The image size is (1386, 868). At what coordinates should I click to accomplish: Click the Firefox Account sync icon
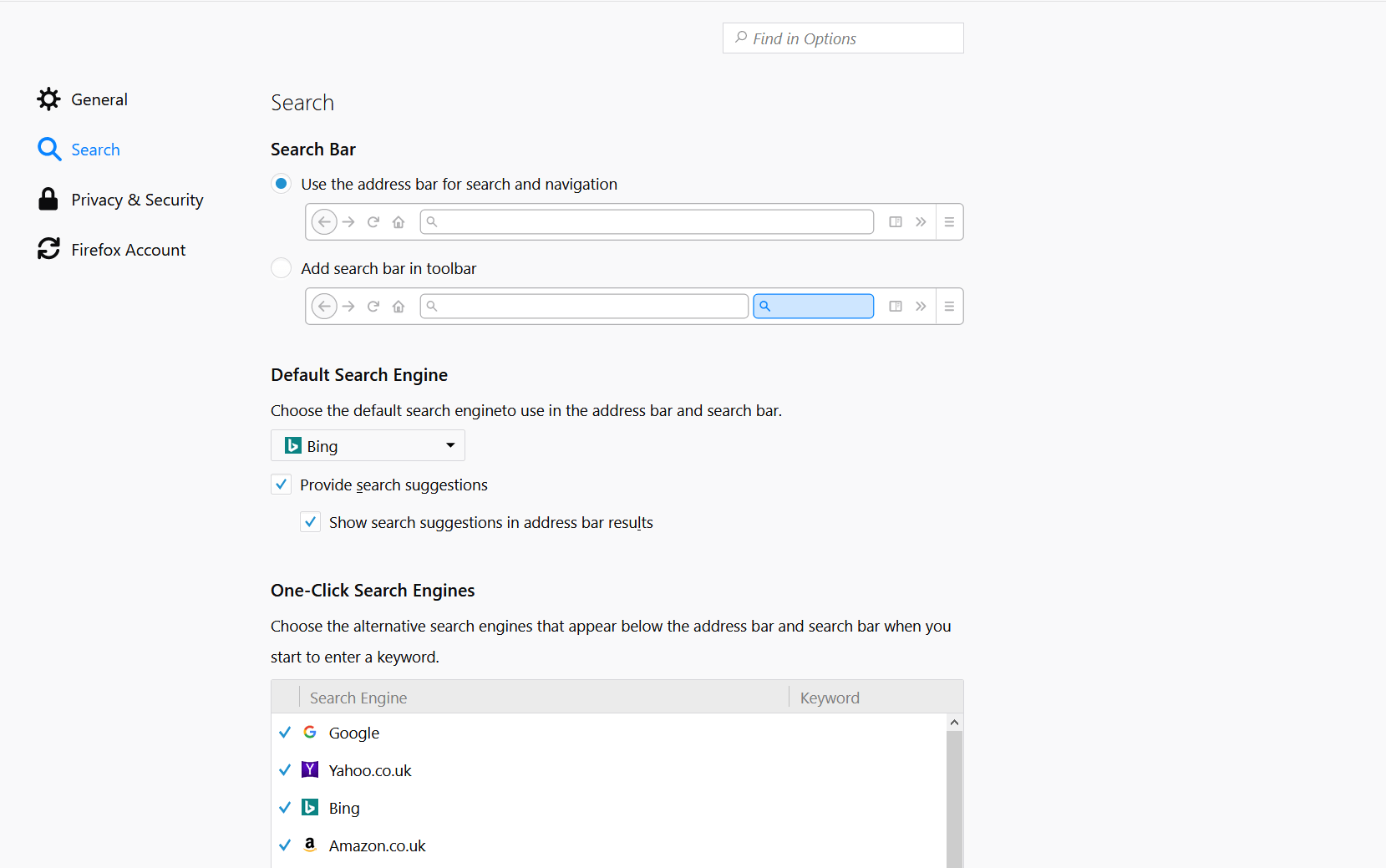[x=48, y=249]
